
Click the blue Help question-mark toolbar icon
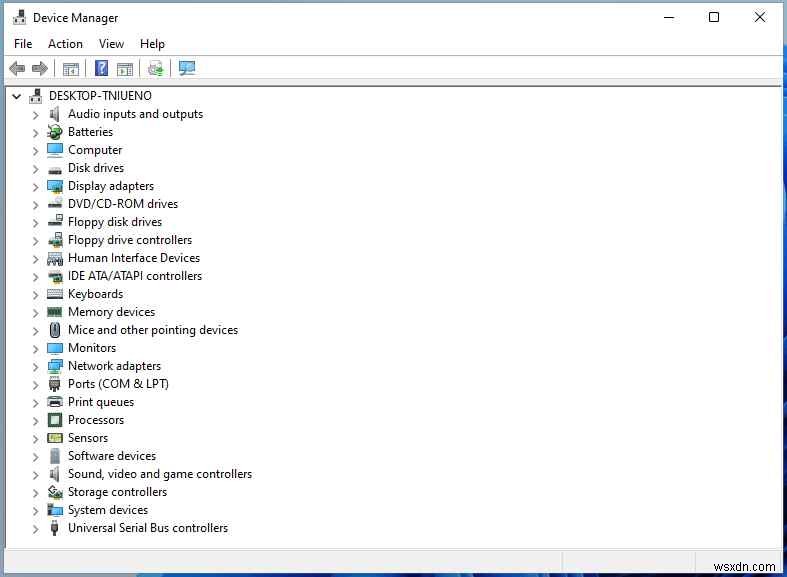click(101, 68)
